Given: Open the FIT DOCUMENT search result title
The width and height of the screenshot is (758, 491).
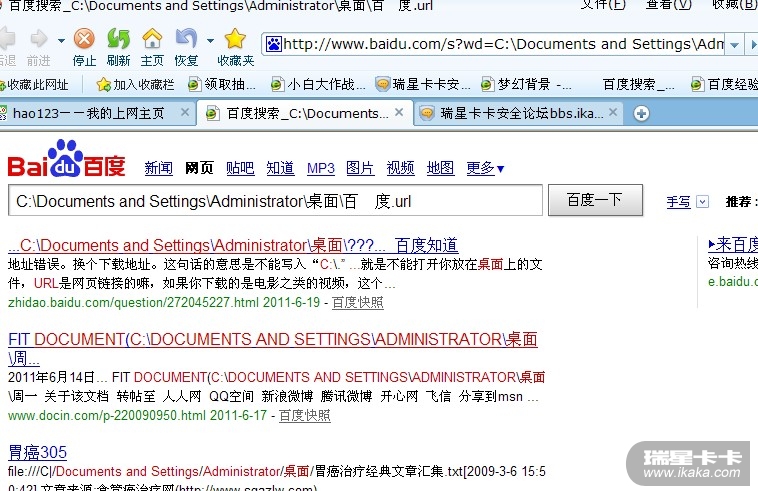Looking at the screenshot, I should pyautogui.click(x=273, y=348).
